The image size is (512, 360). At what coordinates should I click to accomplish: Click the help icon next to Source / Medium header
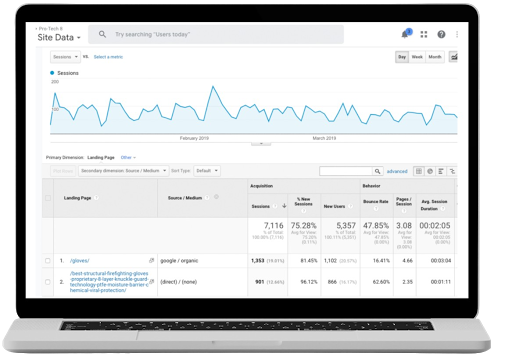[207, 198]
